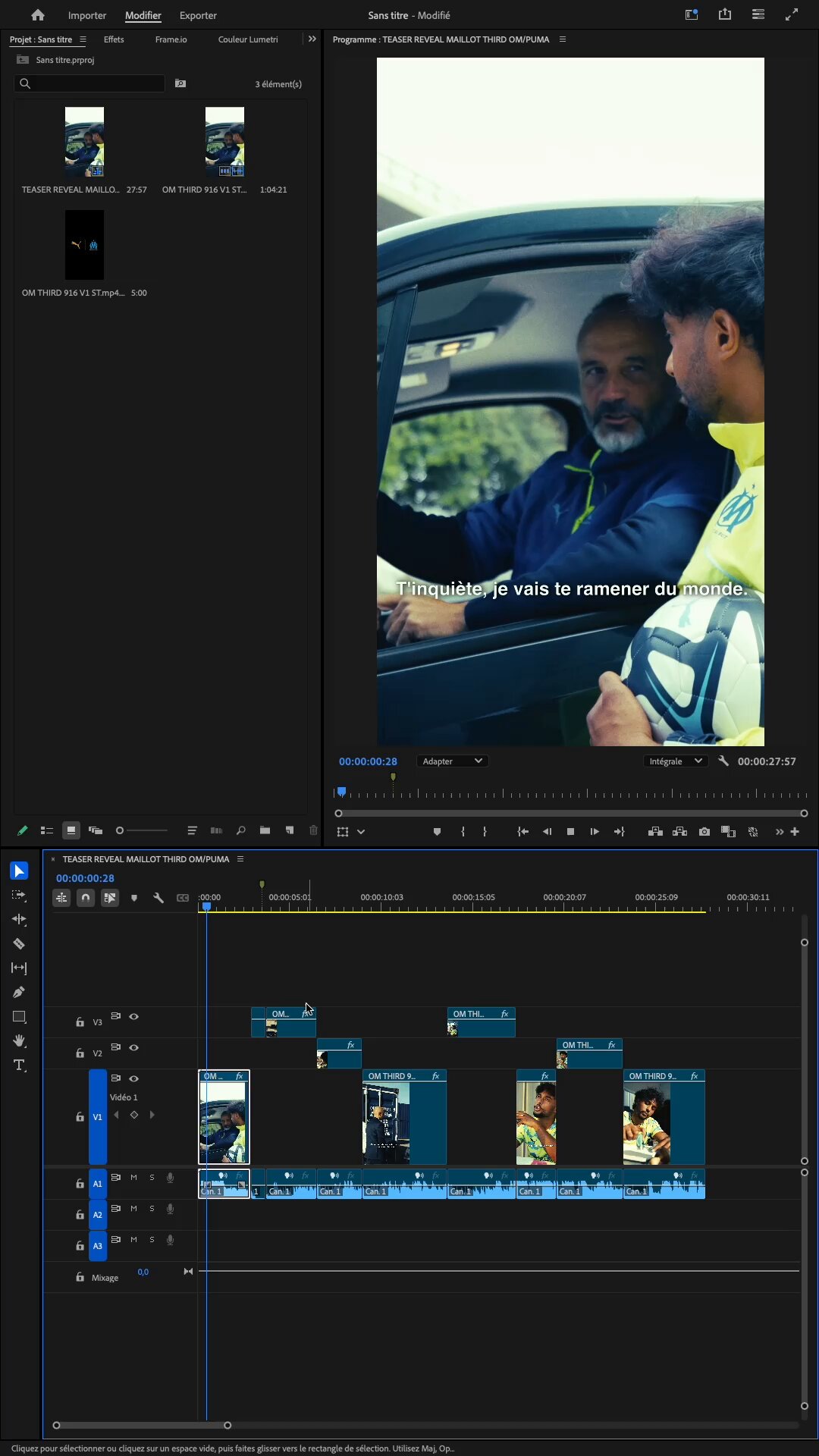The height and width of the screenshot is (1456, 819).
Task: Click Mixage volume value 0,0
Action: [x=143, y=1272]
